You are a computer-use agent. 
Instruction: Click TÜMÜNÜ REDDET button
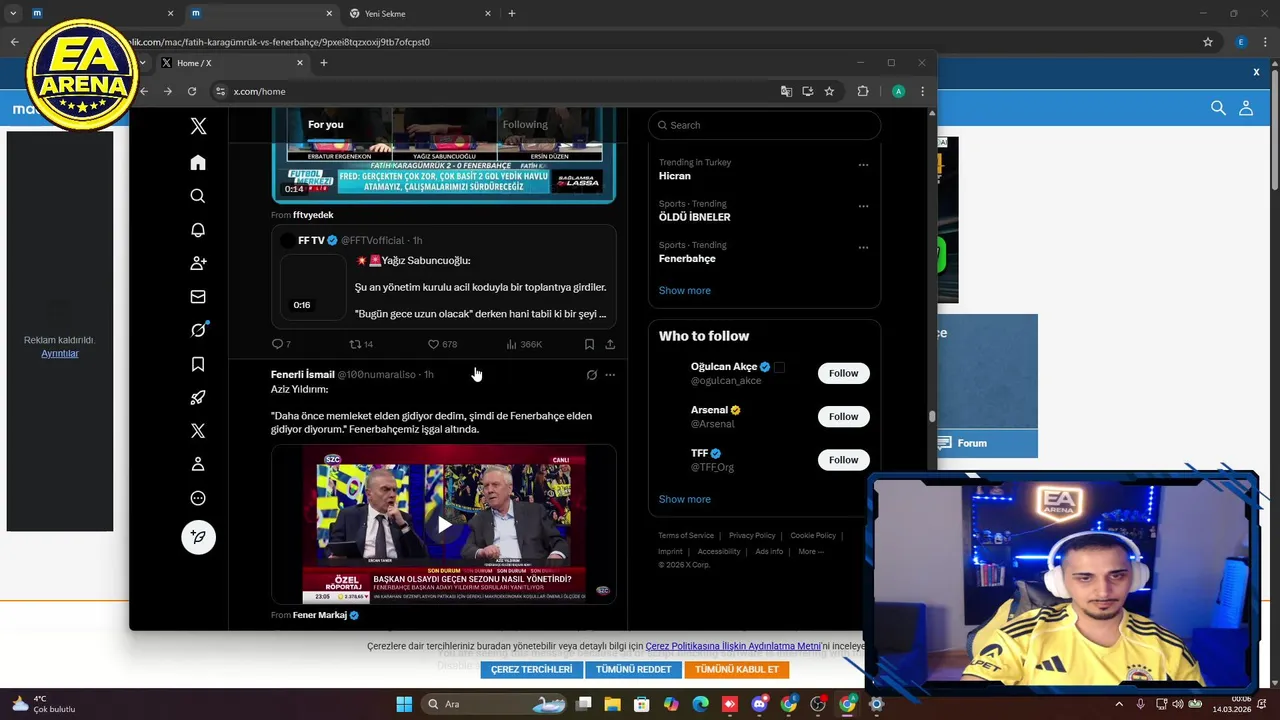634,670
